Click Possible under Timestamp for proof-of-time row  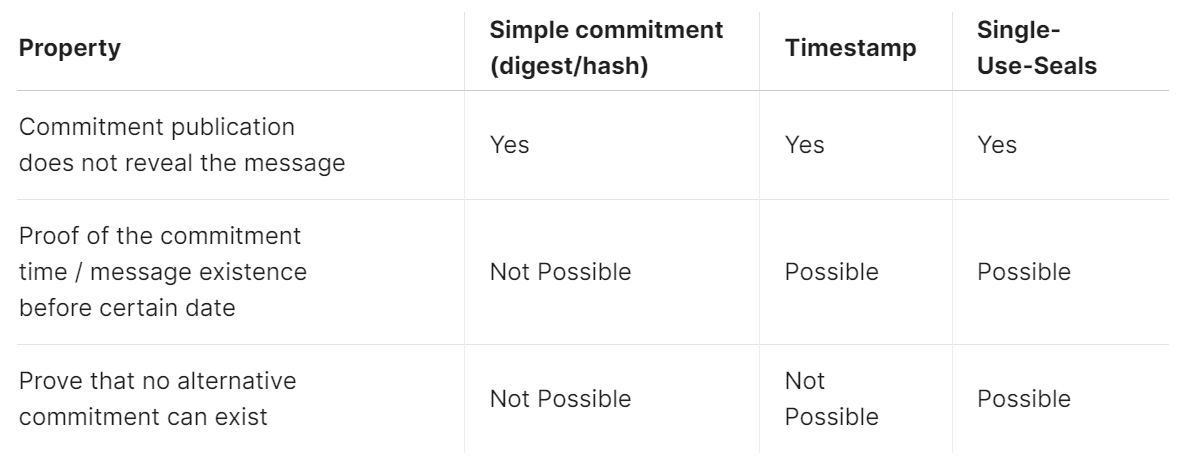[x=831, y=272]
